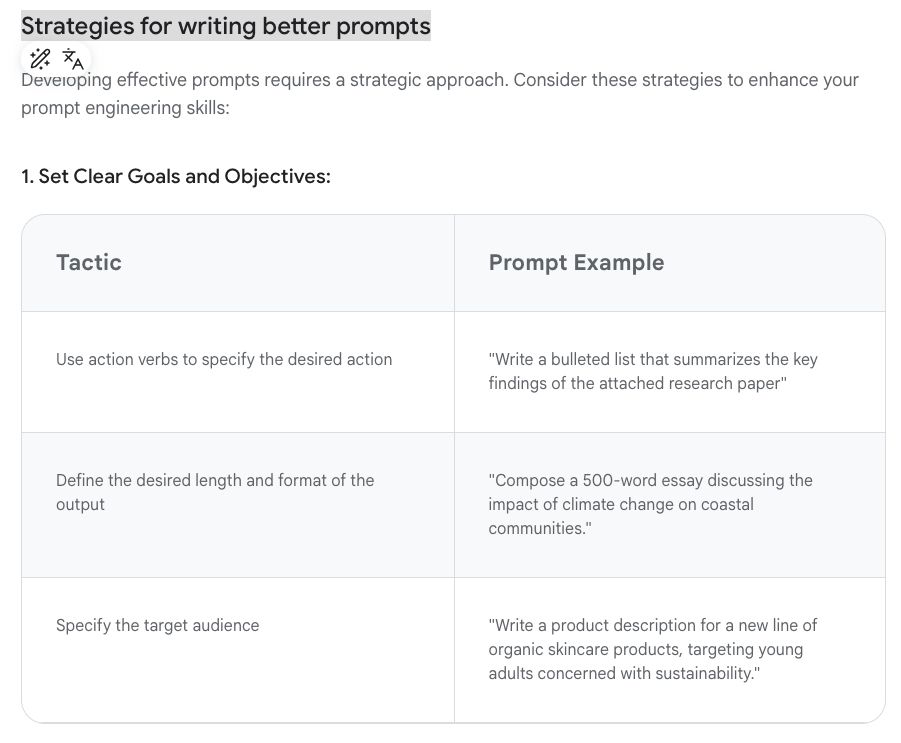The width and height of the screenshot is (901, 743).
Task: Click the bulleted list prompt example cell
Action: 652,371
